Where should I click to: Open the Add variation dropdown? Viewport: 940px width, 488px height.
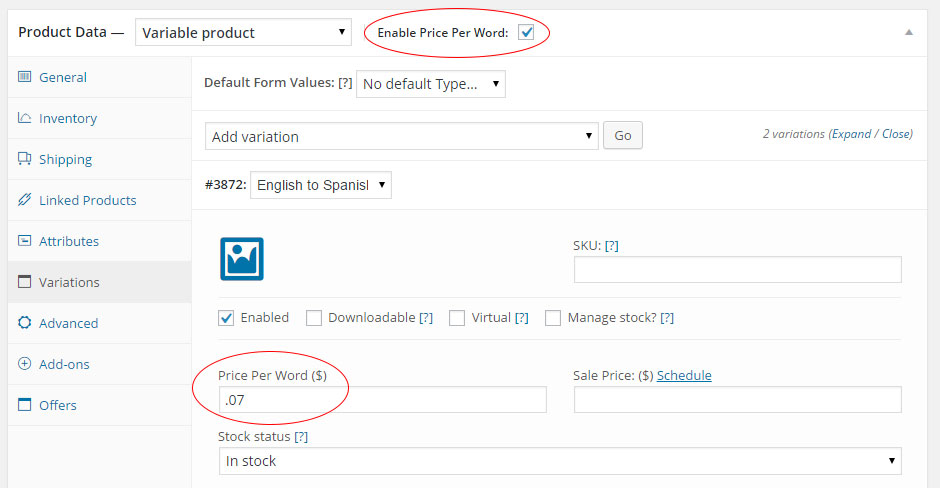pos(402,136)
